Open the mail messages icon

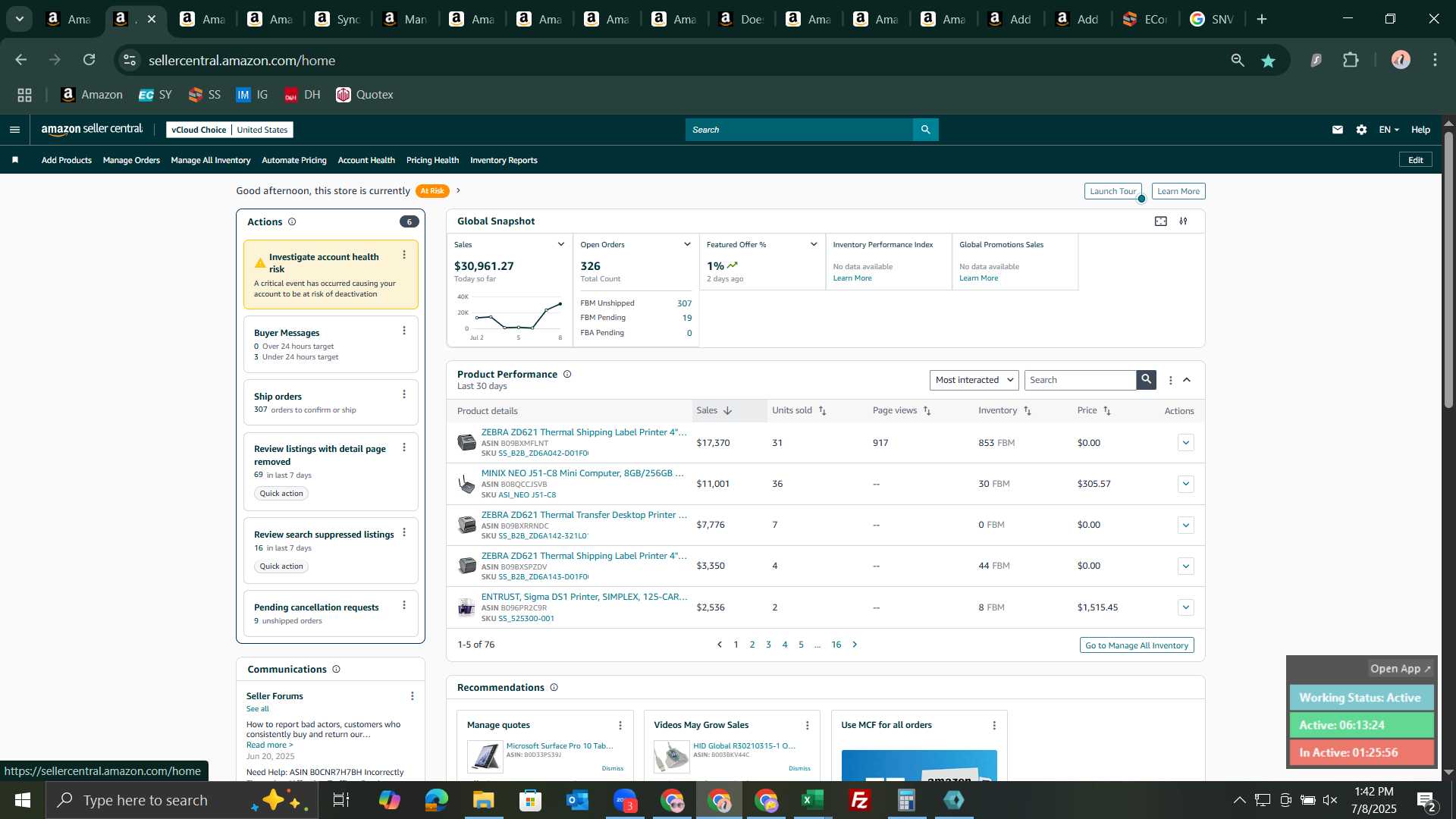click(1338, 130)
